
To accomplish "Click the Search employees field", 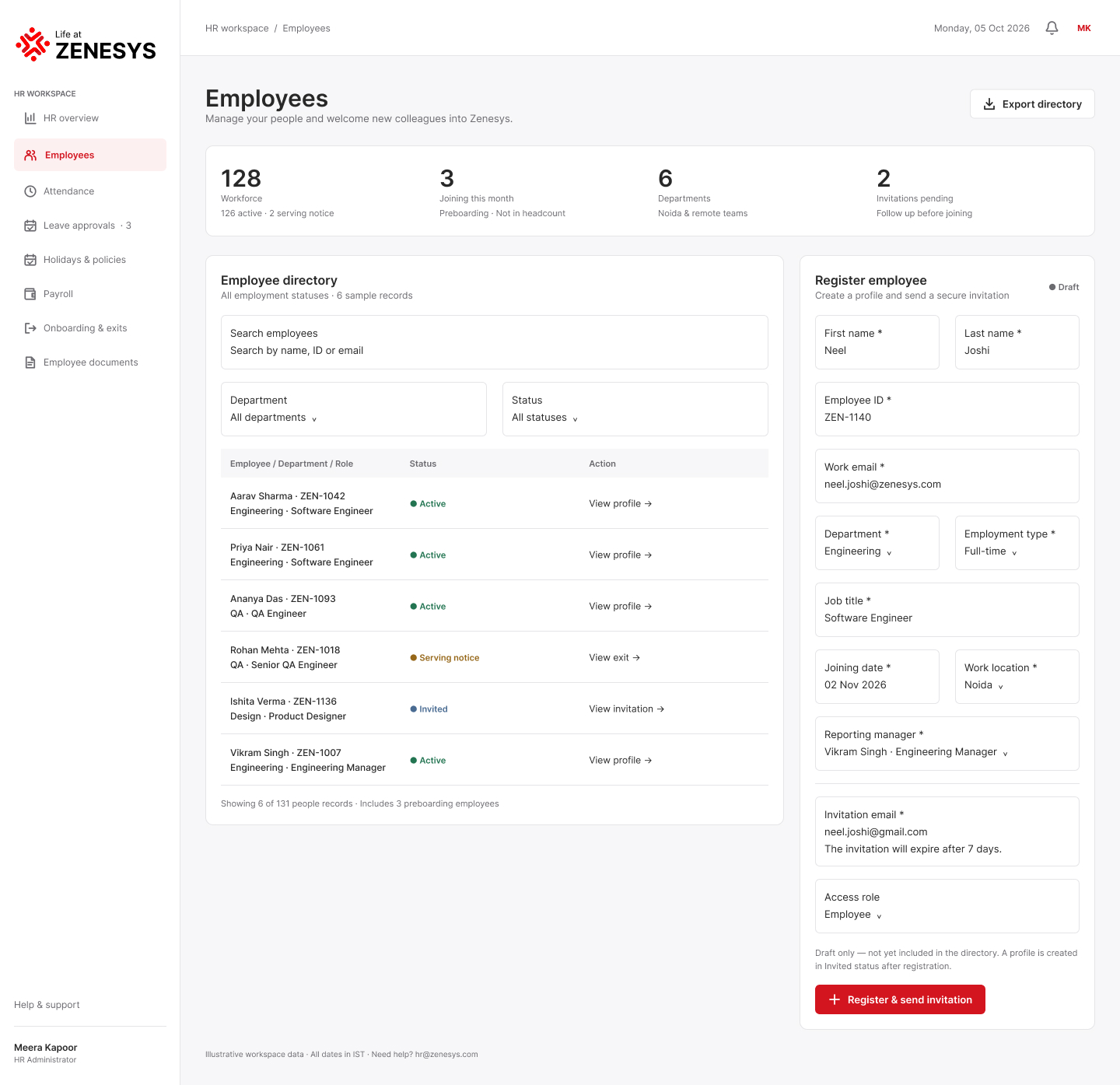I will 495,342.
